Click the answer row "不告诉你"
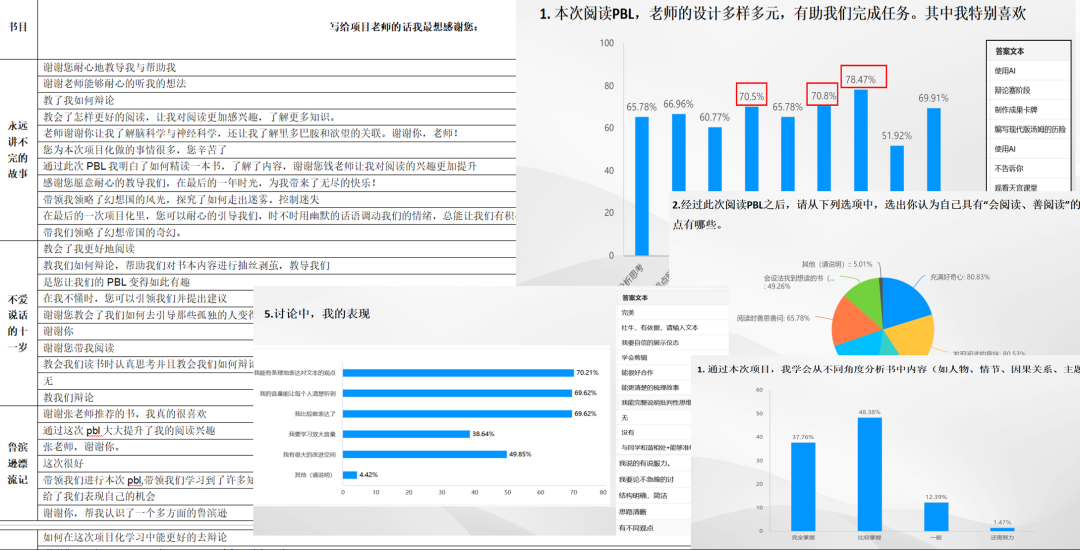The image size is (1080, 550). pos(1029,168)
